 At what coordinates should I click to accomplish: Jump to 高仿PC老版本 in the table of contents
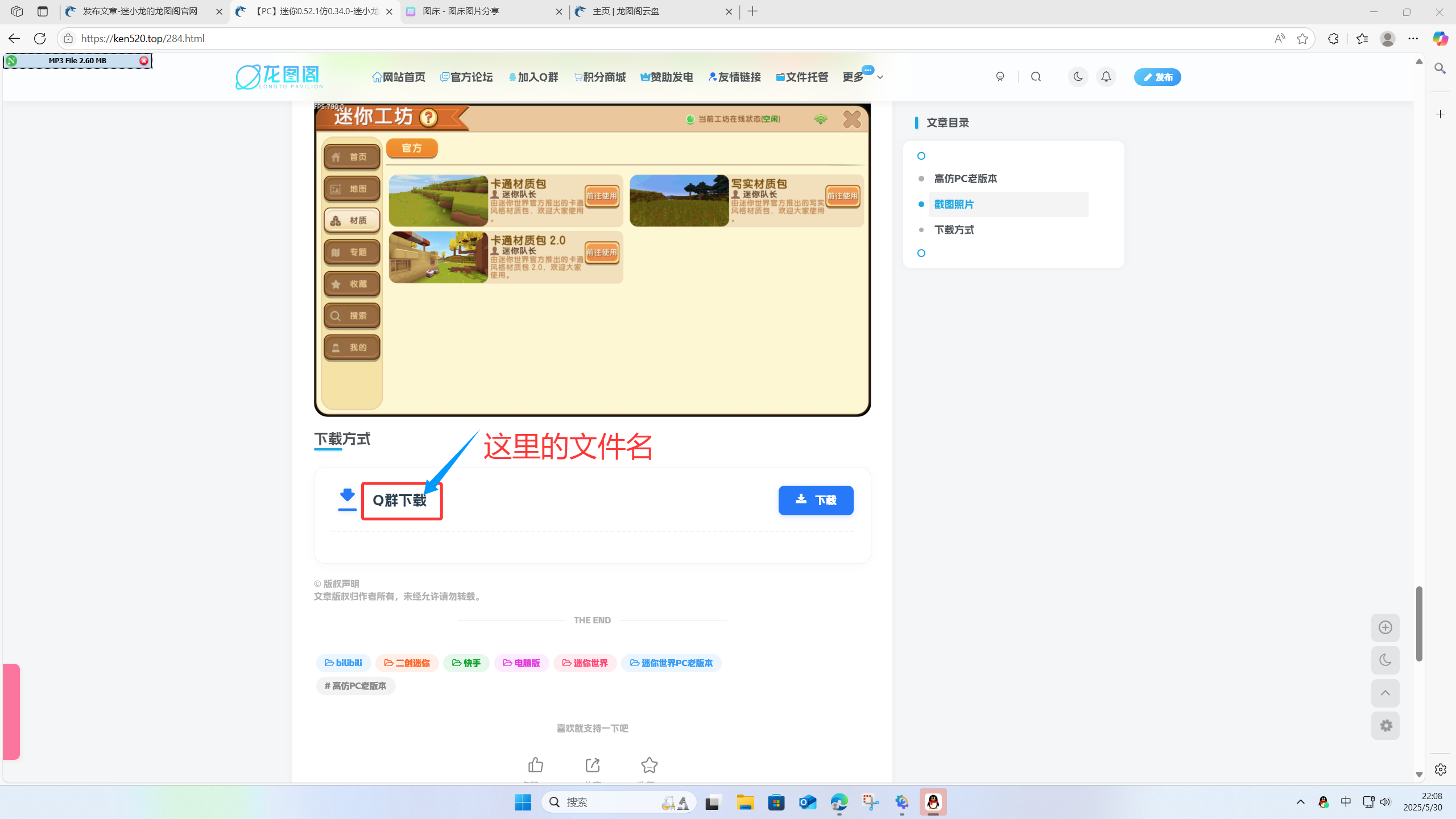pyautogui.click(x=965, y=179)
